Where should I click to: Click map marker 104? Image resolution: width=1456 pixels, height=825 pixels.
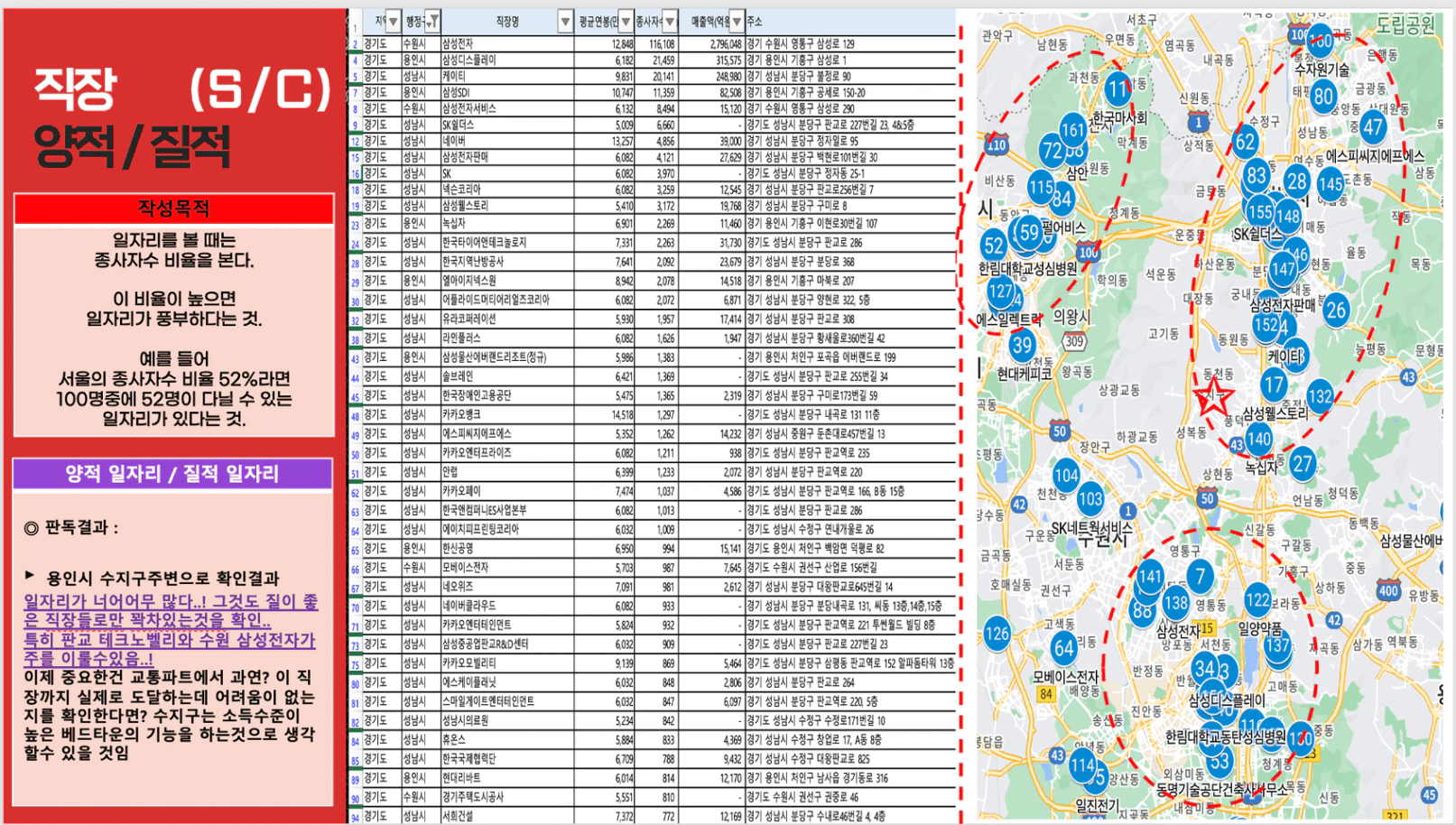click(x=1066, y=475)
